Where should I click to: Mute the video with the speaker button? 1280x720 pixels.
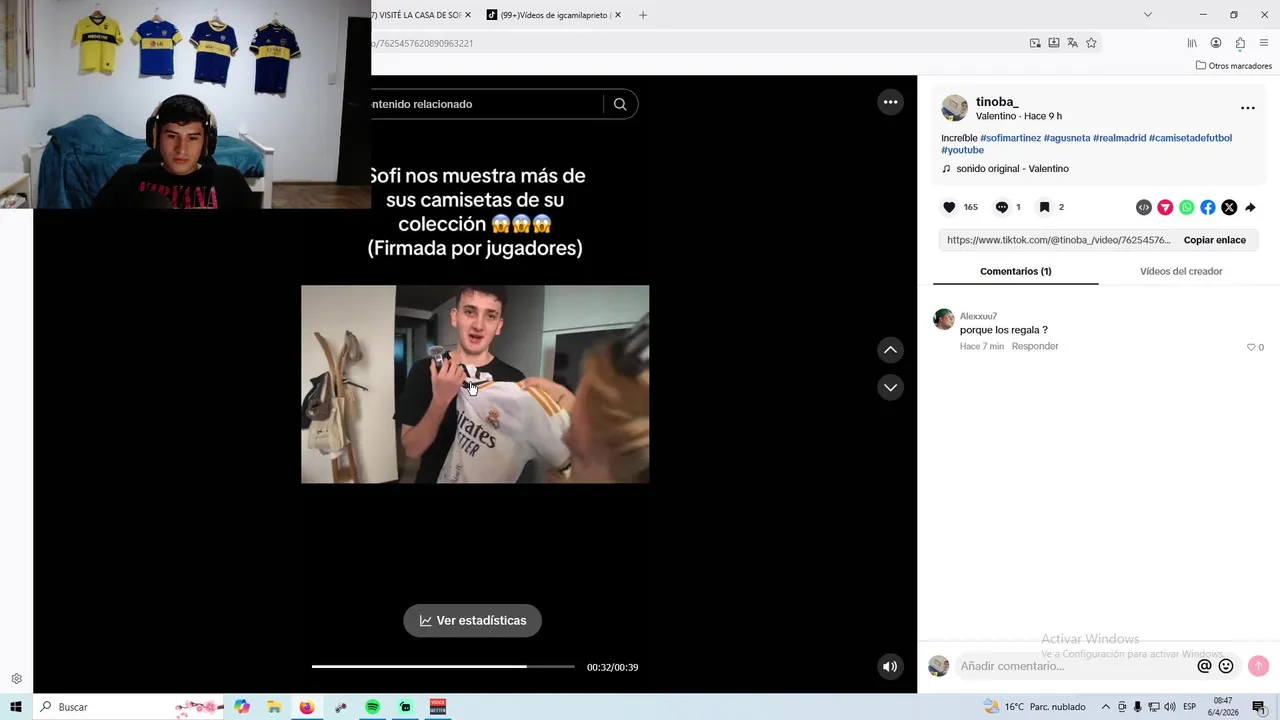click(889, 667)
